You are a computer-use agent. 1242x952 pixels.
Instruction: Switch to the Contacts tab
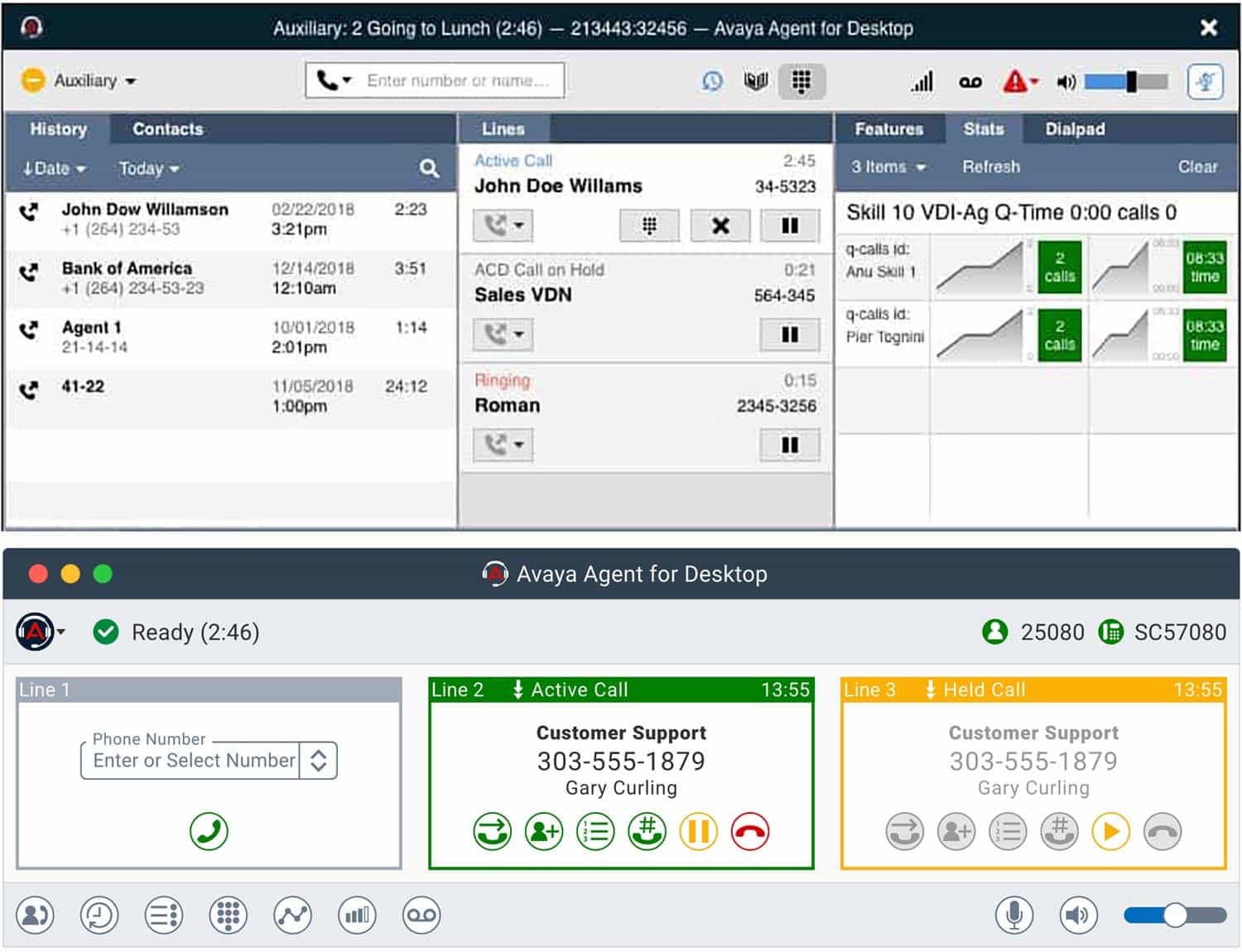tap(168, 129)
